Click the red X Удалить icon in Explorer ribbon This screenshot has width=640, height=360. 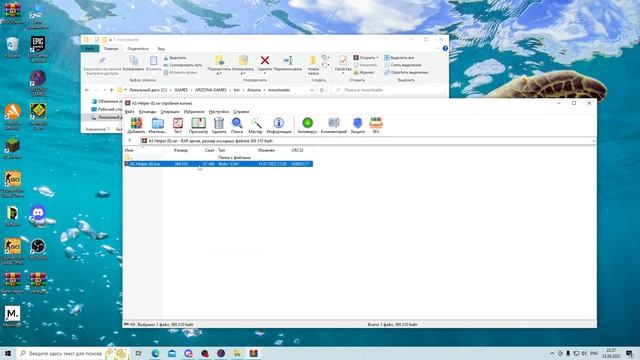point(265,60)
